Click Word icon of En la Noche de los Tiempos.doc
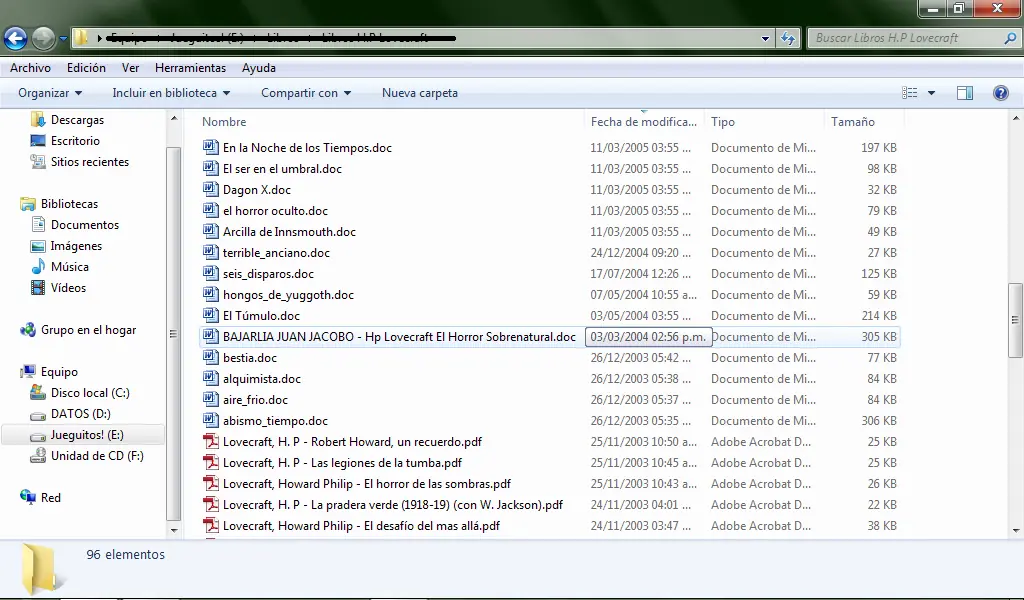This screenshot has height=600, width=1024. pos(210,147)
